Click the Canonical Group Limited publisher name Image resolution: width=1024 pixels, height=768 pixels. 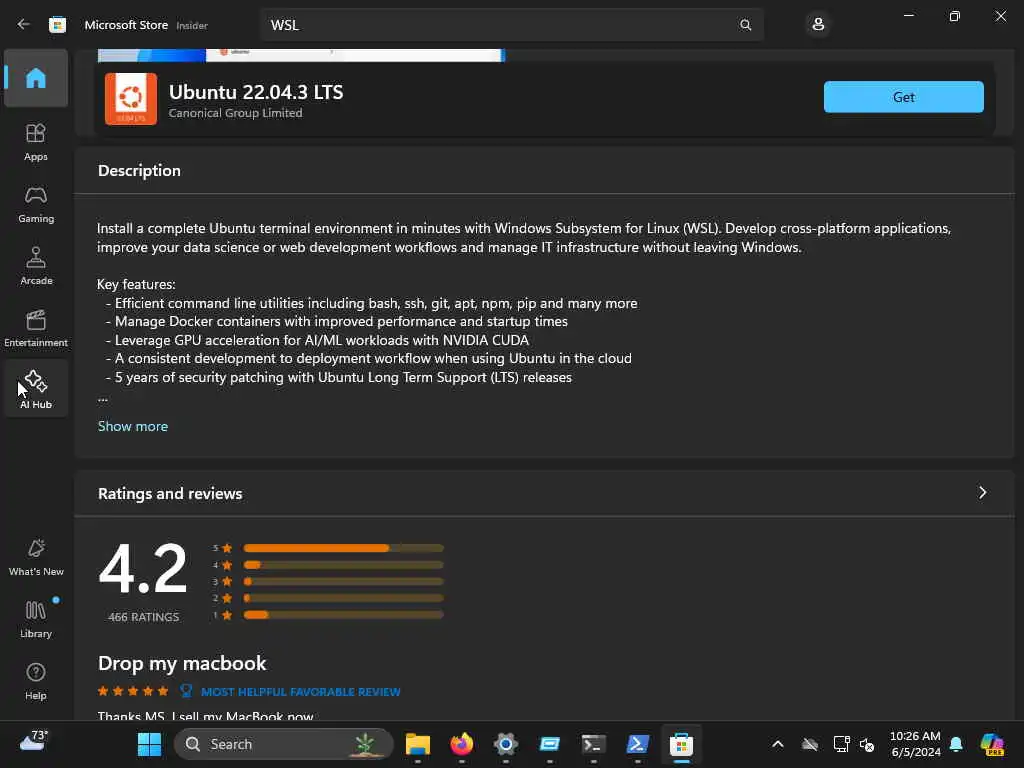(x=235, y=113)
